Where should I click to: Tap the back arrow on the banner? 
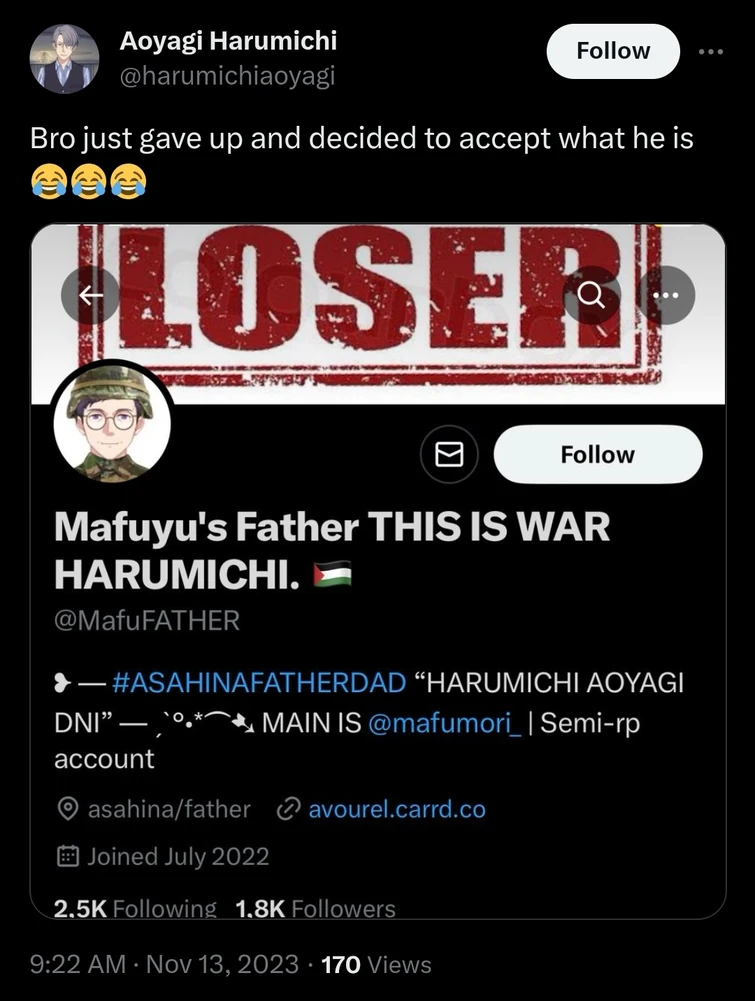(x=91, y=295)
